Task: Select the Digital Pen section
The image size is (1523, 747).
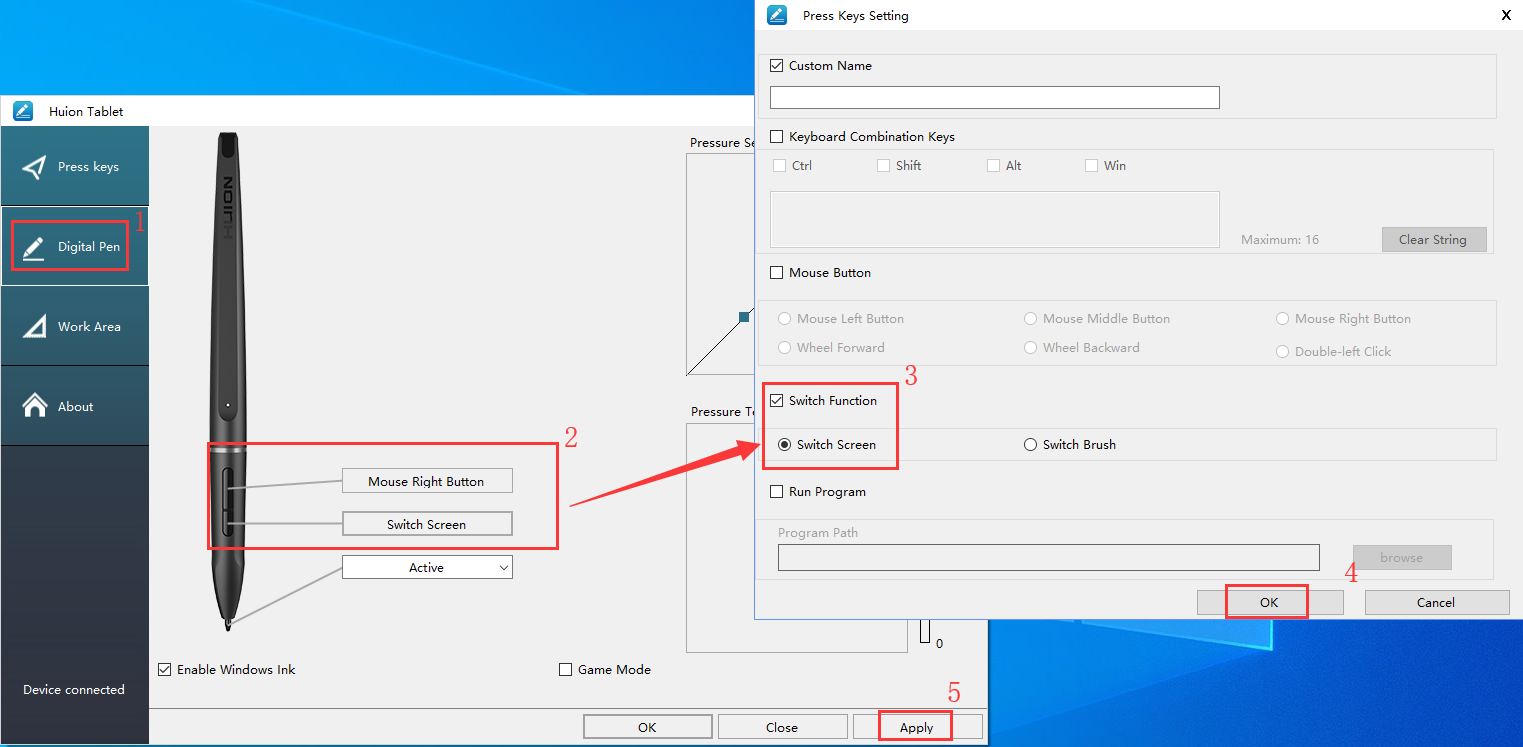Action: click(x=75, y=246)
